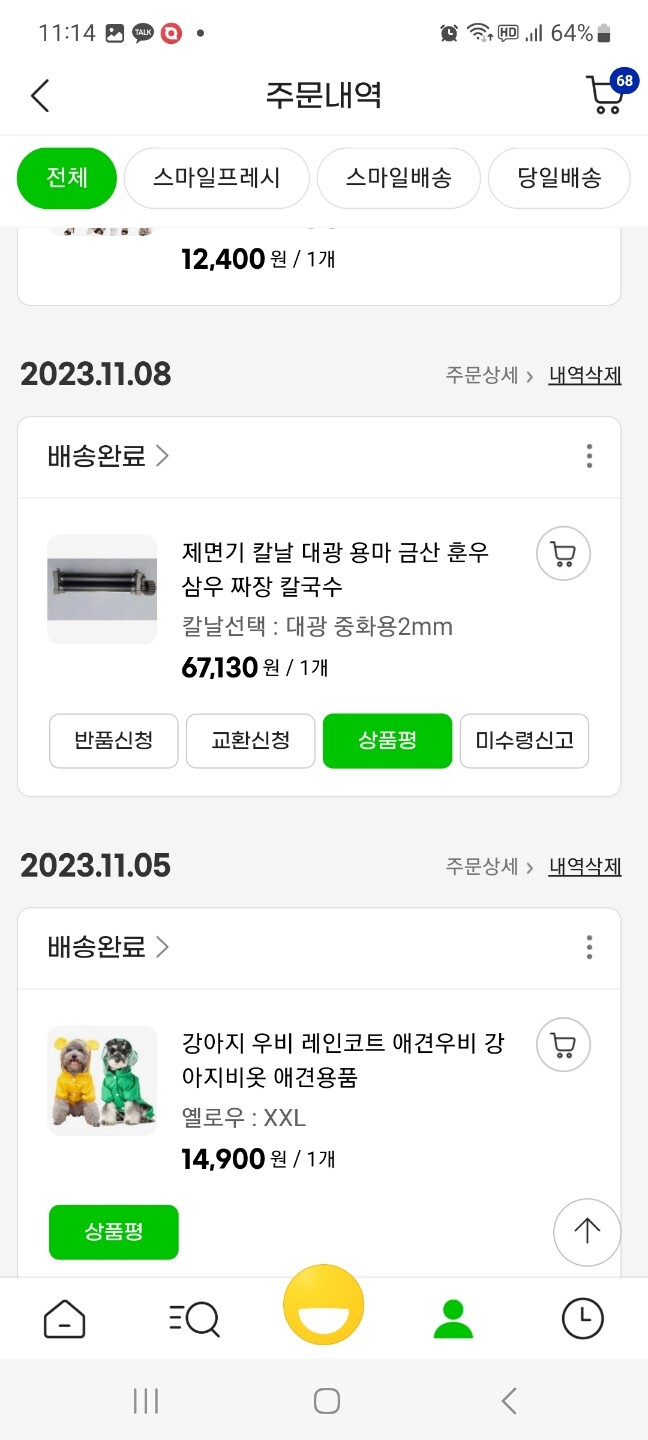Tap the back arrow to leave 주문내역
Viewport: 648px width, 1440px height.
(40, 95)
